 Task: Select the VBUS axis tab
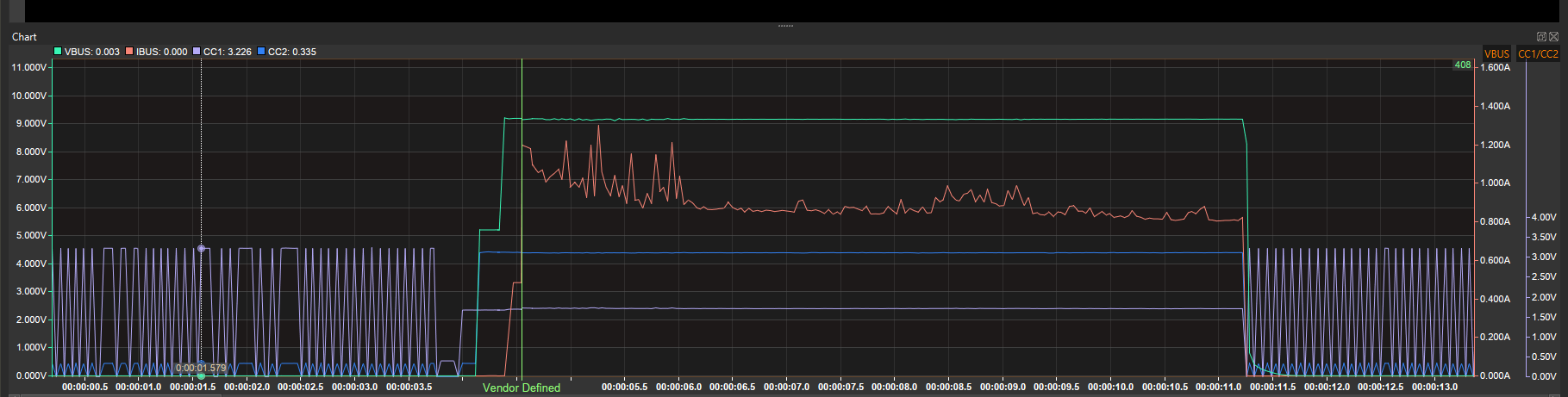[x=1496, y=53]
